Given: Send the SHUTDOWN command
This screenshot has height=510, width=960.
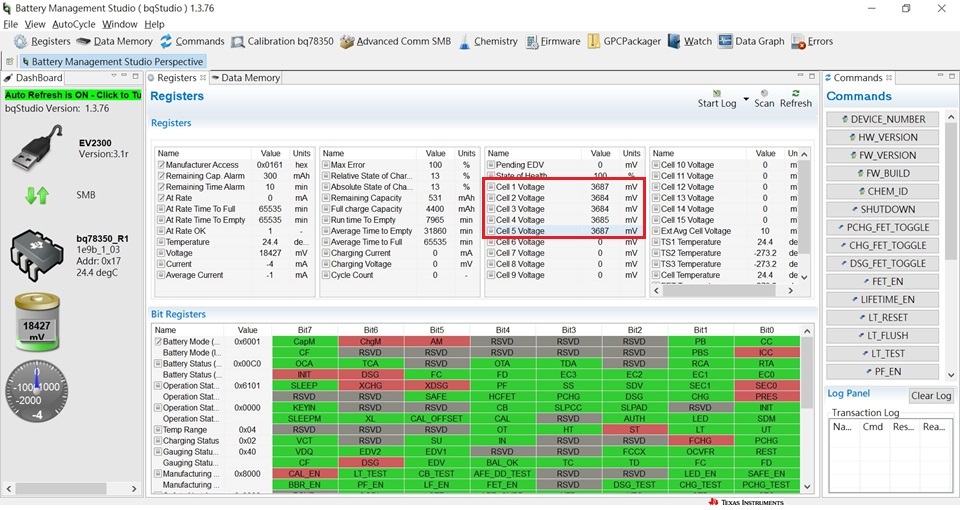Looking at the screenshot, I should pyautogui.click(x=882, y=209).
